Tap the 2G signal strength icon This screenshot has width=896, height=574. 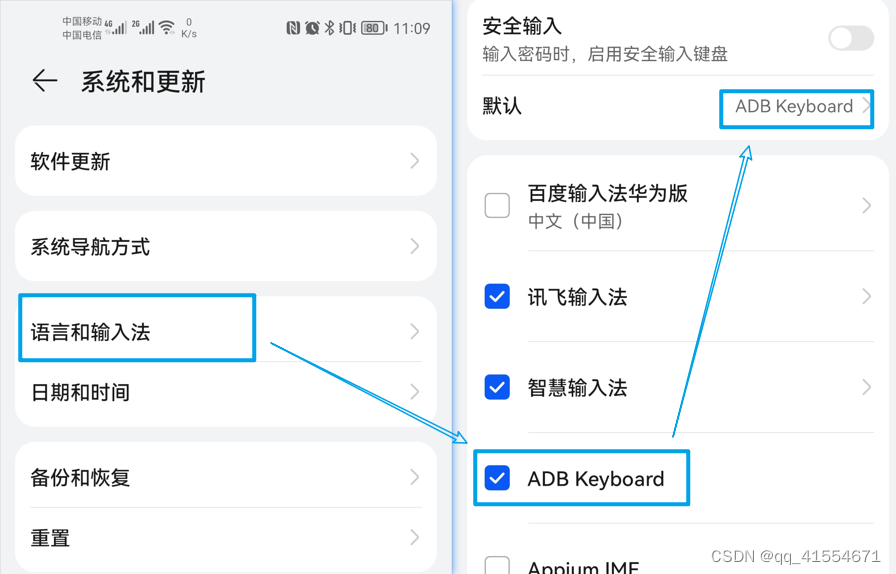[143, 27]
